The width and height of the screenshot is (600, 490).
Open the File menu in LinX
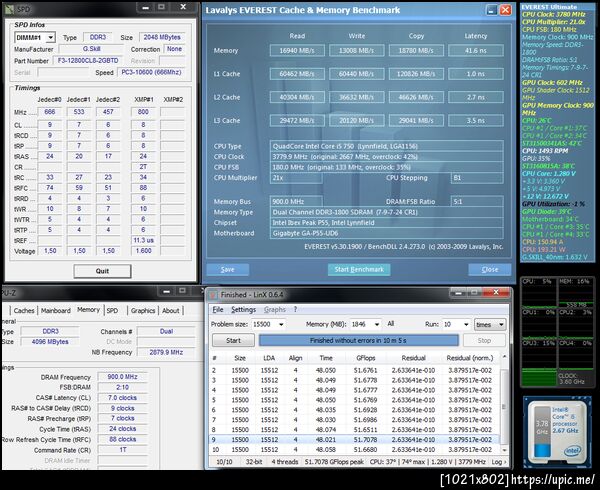click(x=218, y=309)
